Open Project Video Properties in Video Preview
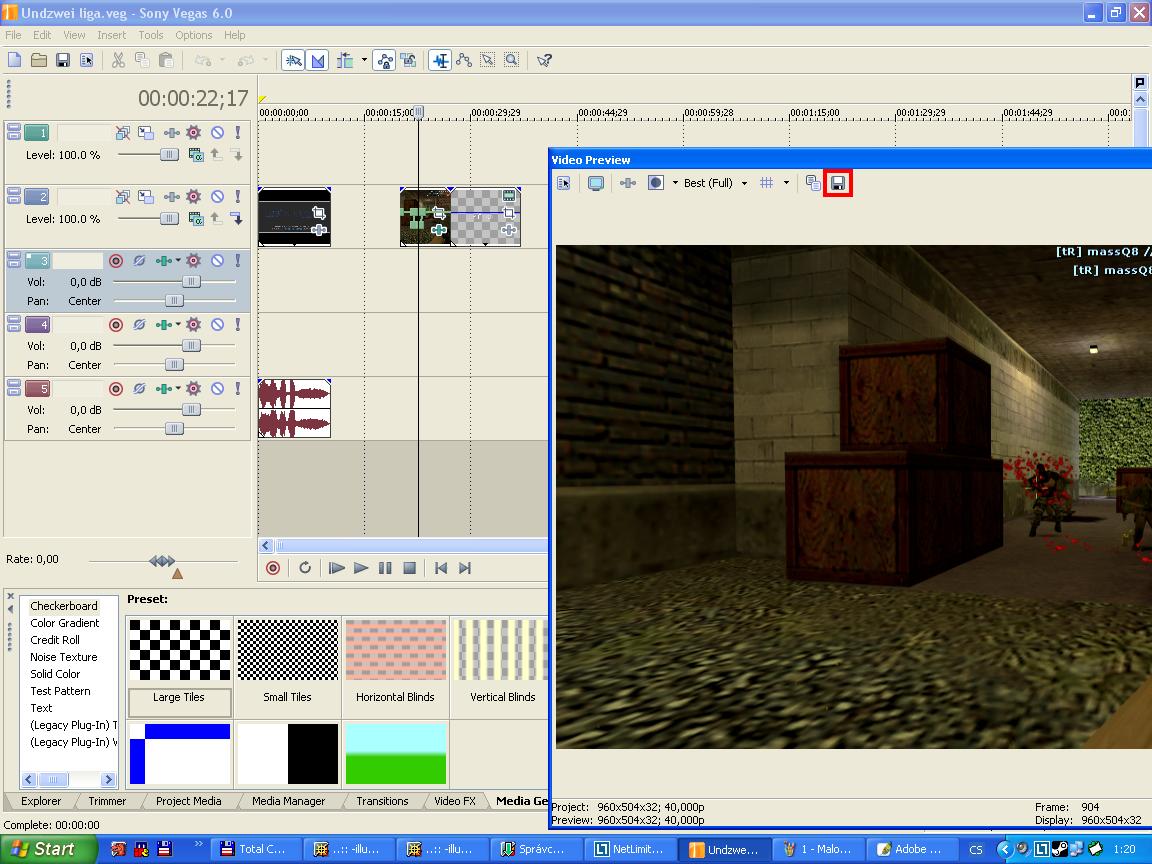Screen dimensions: 1152x864 pos(564,183)
